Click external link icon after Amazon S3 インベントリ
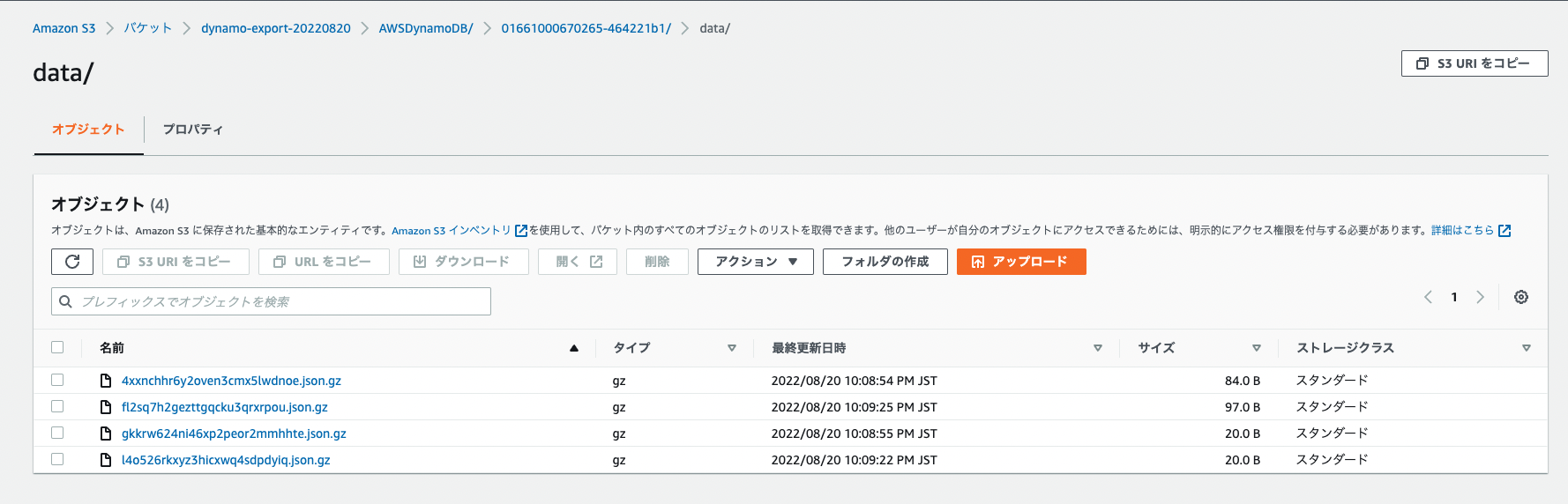 pyautogui.click(x=521, y=231)
